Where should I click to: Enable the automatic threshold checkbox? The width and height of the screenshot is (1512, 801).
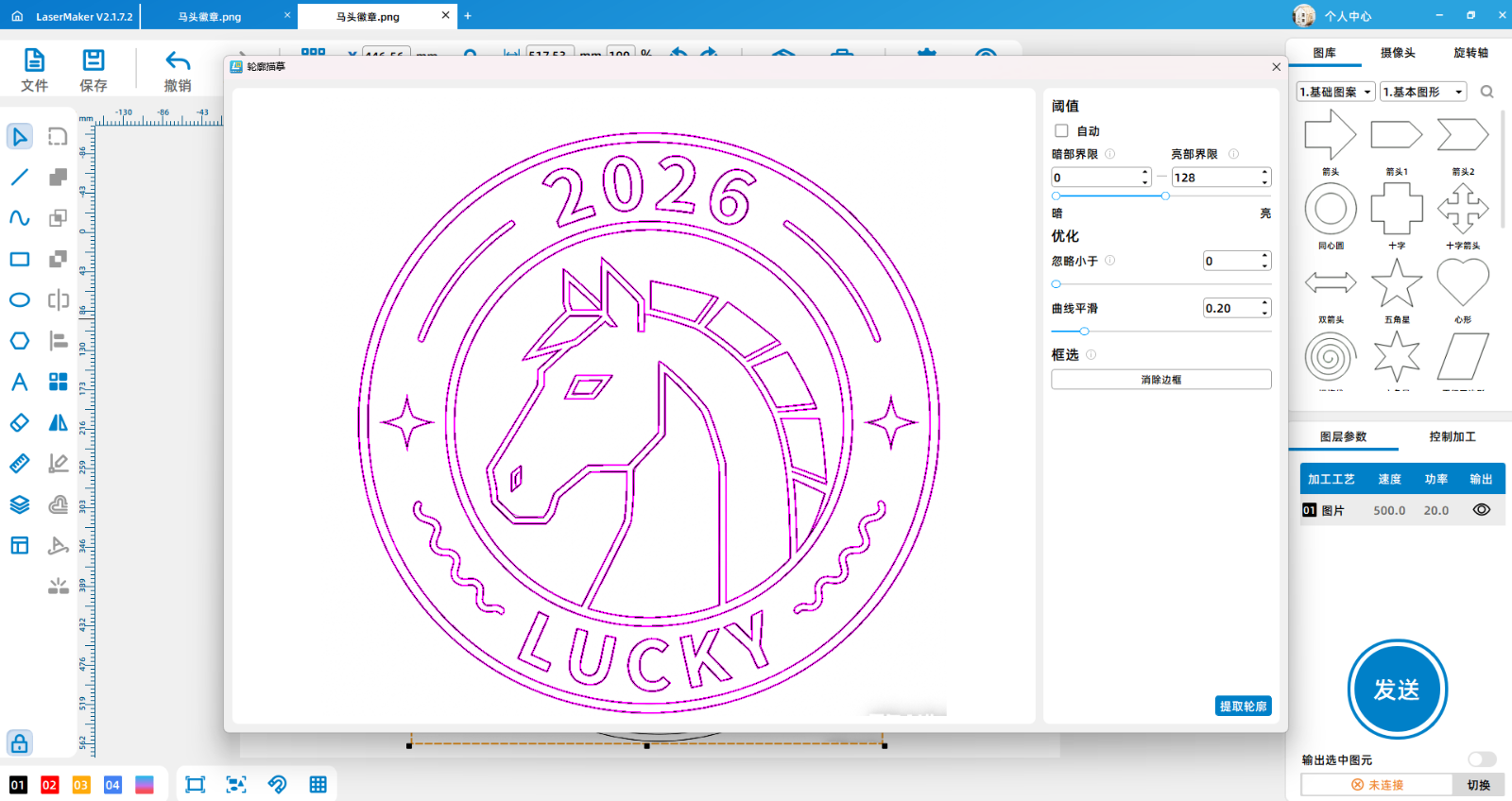(x=1061, y=131)
